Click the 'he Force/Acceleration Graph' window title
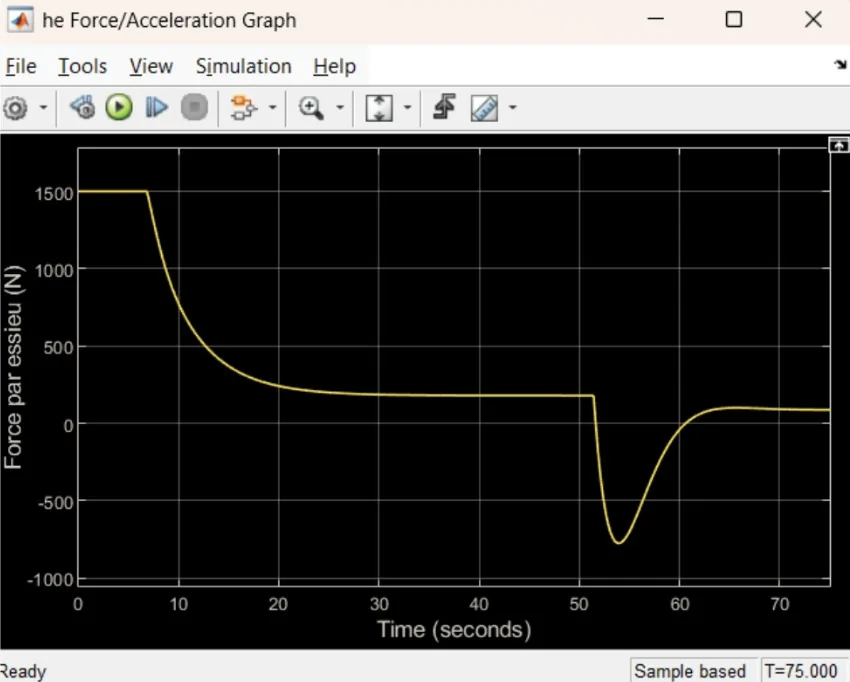The height and width of the screenshot is (682, 850). (x=170, y=20)
